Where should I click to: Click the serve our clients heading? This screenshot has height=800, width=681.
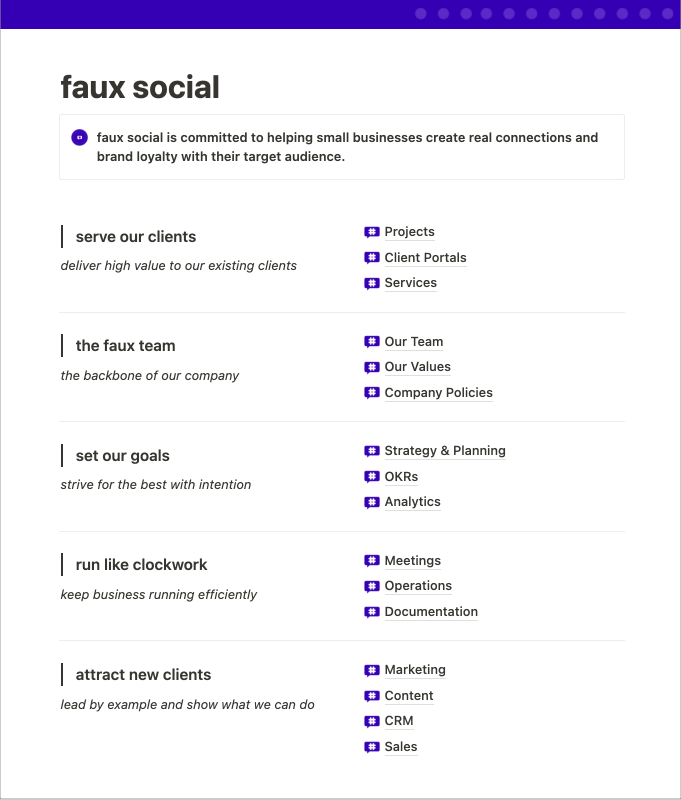coord(136,237)
